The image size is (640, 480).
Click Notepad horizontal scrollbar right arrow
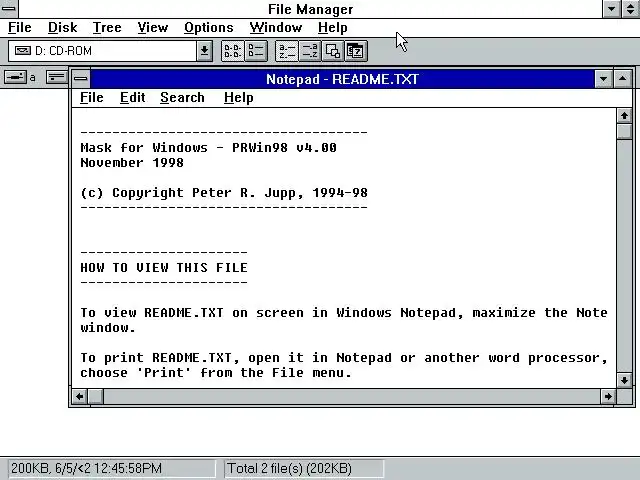(x=608, y=396)
